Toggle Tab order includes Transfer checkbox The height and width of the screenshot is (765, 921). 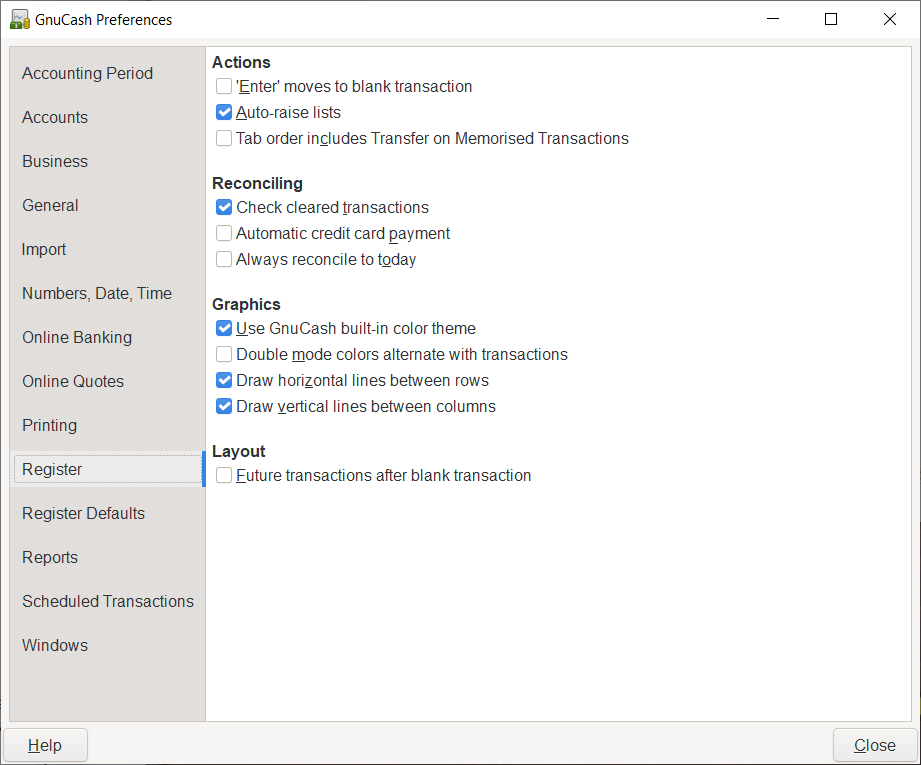tap(224, 139)
